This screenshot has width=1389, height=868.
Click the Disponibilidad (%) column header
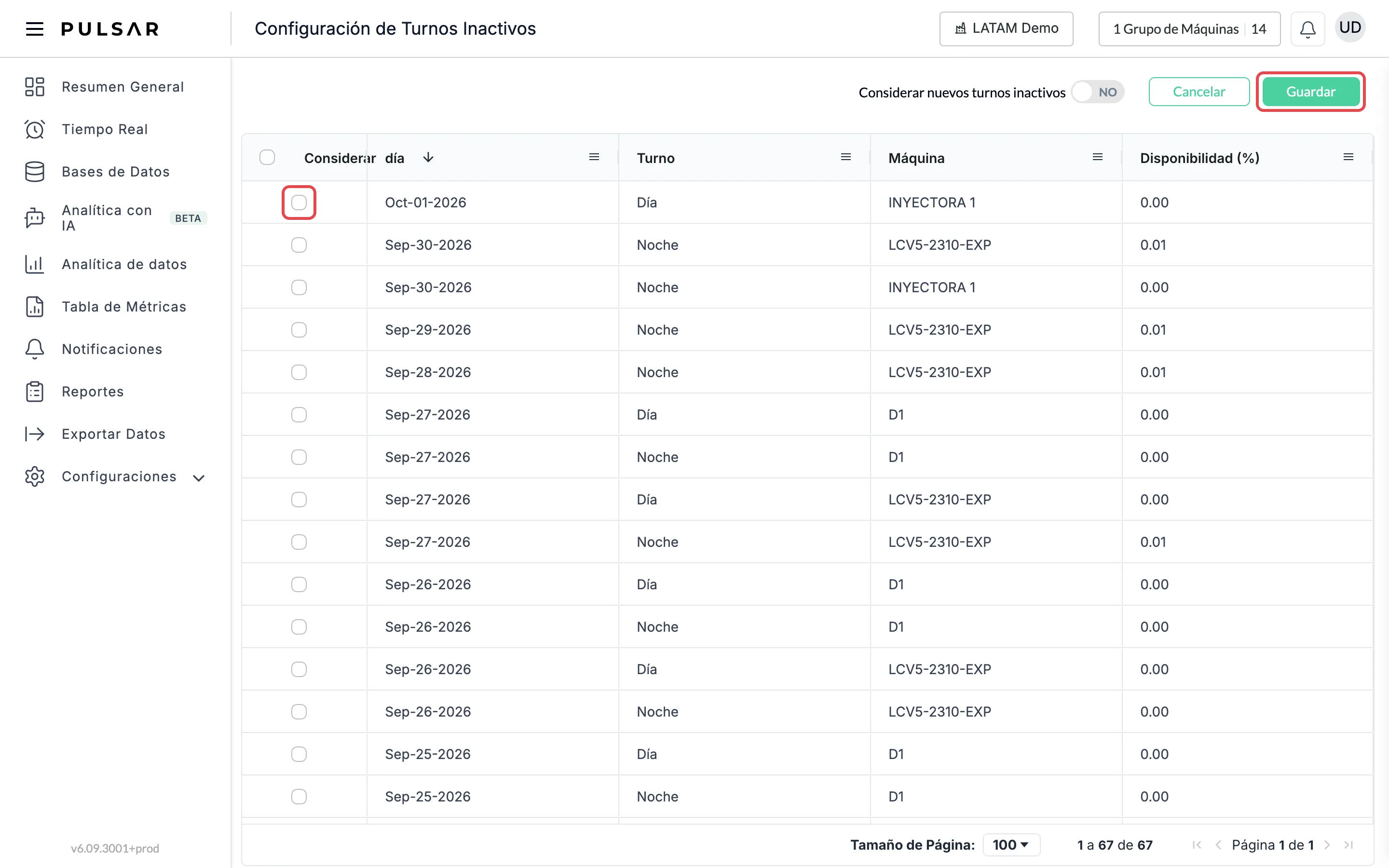click(1199, 158)
